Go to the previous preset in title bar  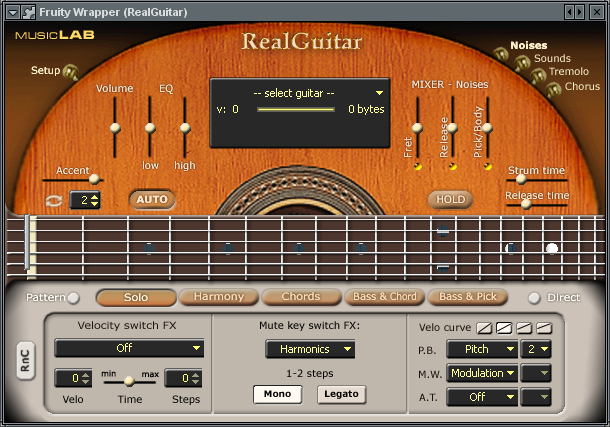pos(570,12)
